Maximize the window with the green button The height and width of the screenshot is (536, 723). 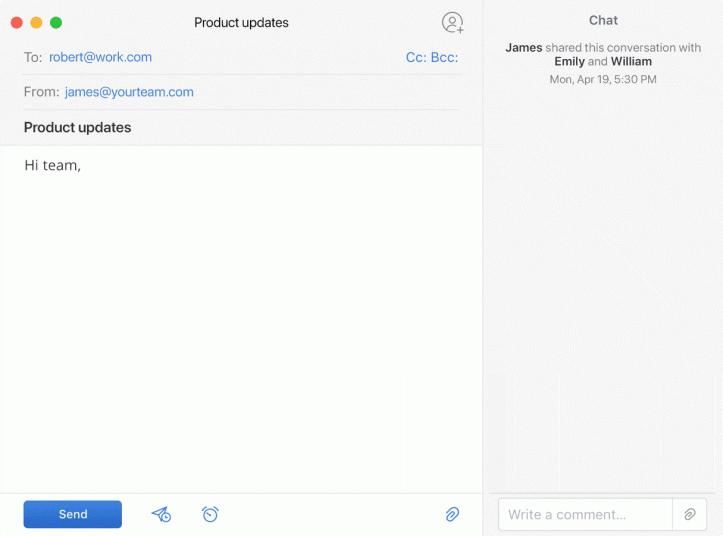click(x=56, y=22)
